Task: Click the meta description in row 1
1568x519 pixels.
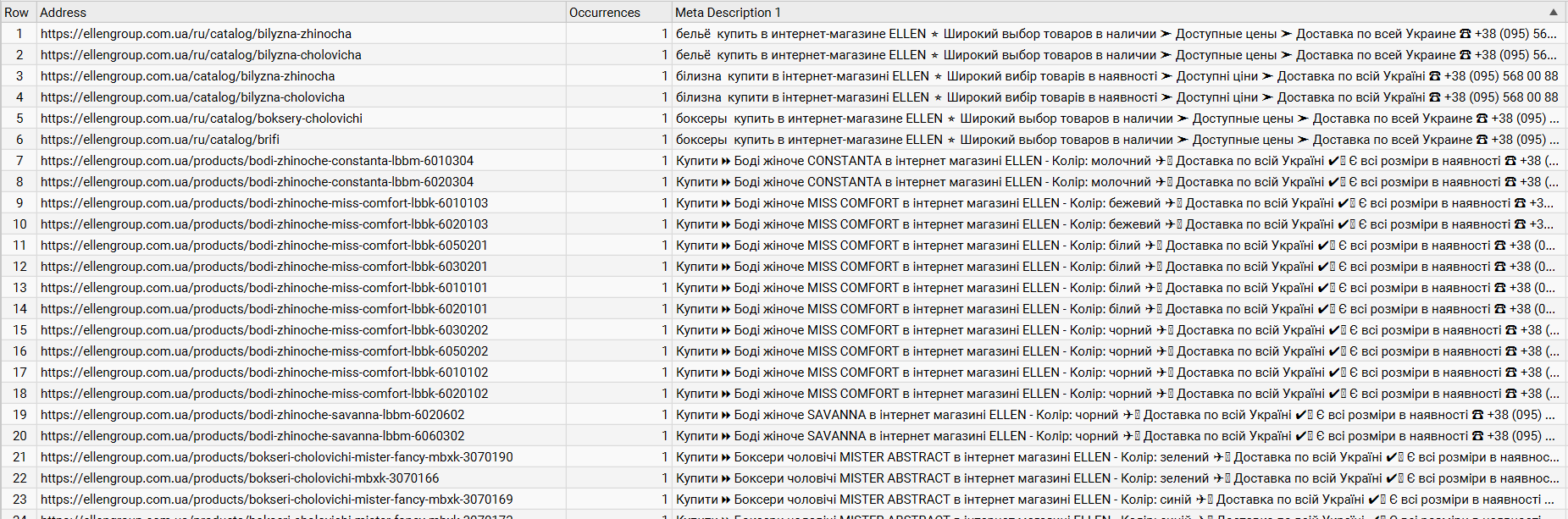Action: pyautogui.click(x=1119, y=34)
